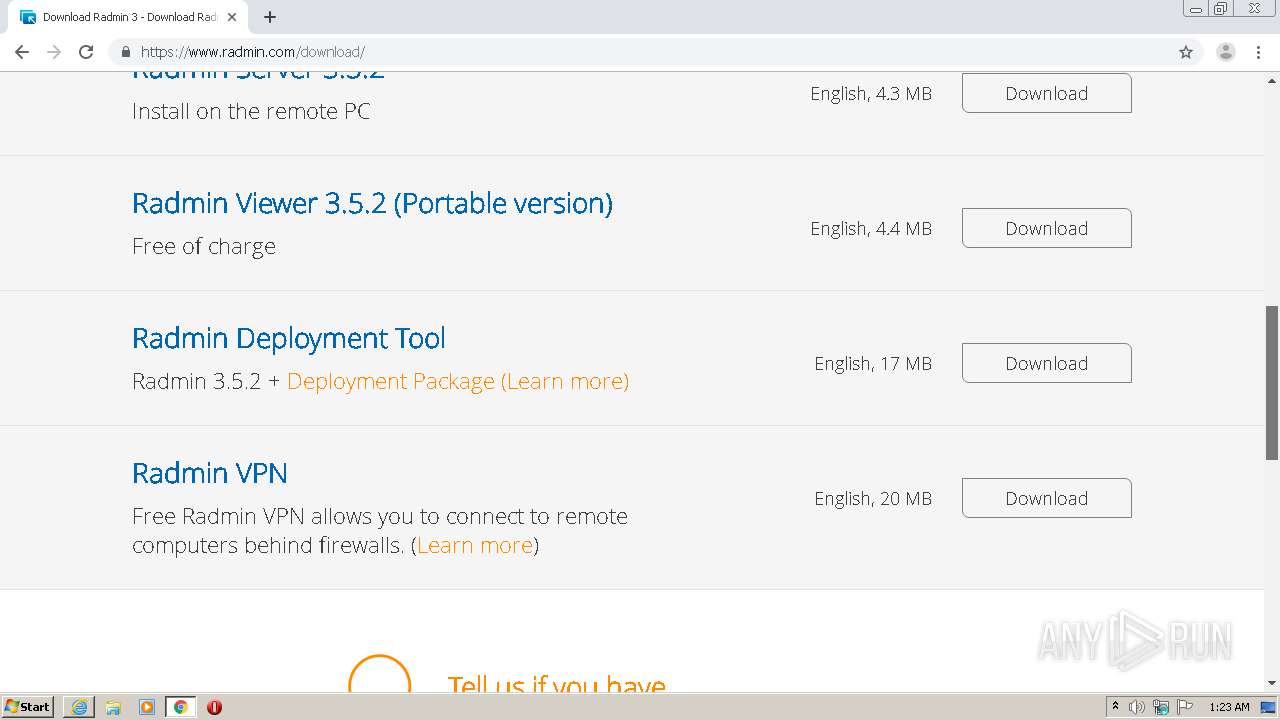Click the 'Install on the remote PC' text
Screen dimensions: 1280x720
click(251, 111)
